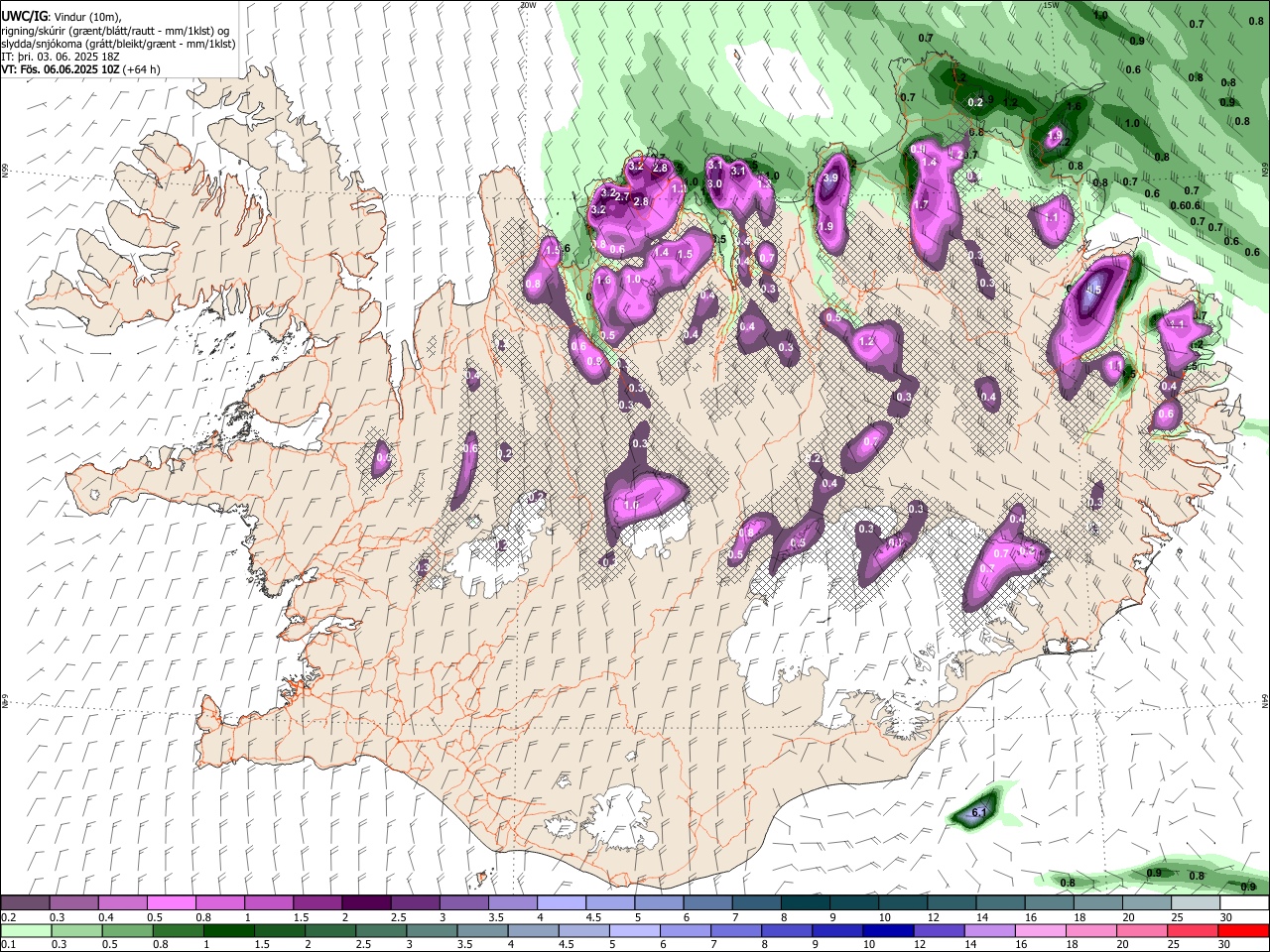Image resolution: width=1270 pixels, height=952 pixels.
Task: Click the "20W" longitude label
Action: [528, 5]
